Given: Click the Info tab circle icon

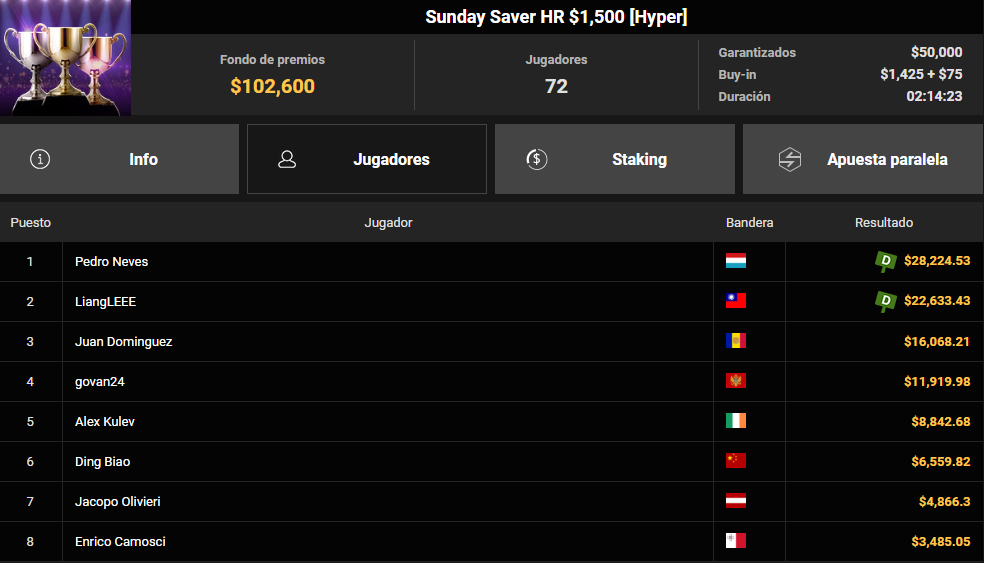Looking at the screenshot, I should [40, 159].
